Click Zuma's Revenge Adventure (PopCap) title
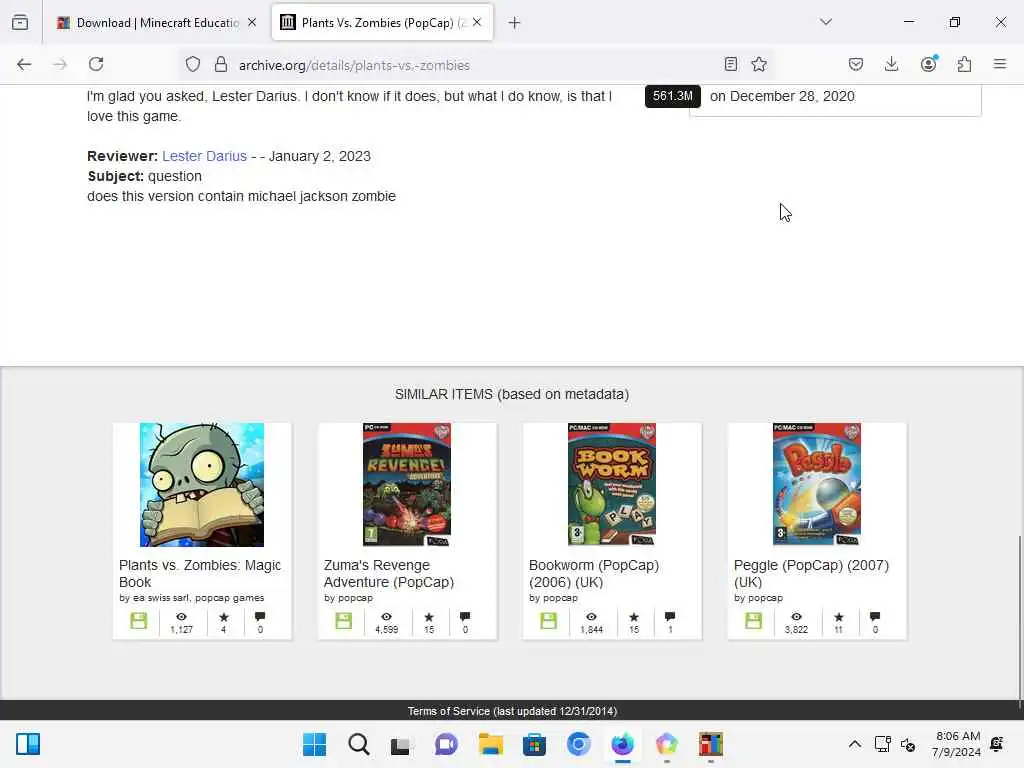1024x768 pixels. [389, 573]
